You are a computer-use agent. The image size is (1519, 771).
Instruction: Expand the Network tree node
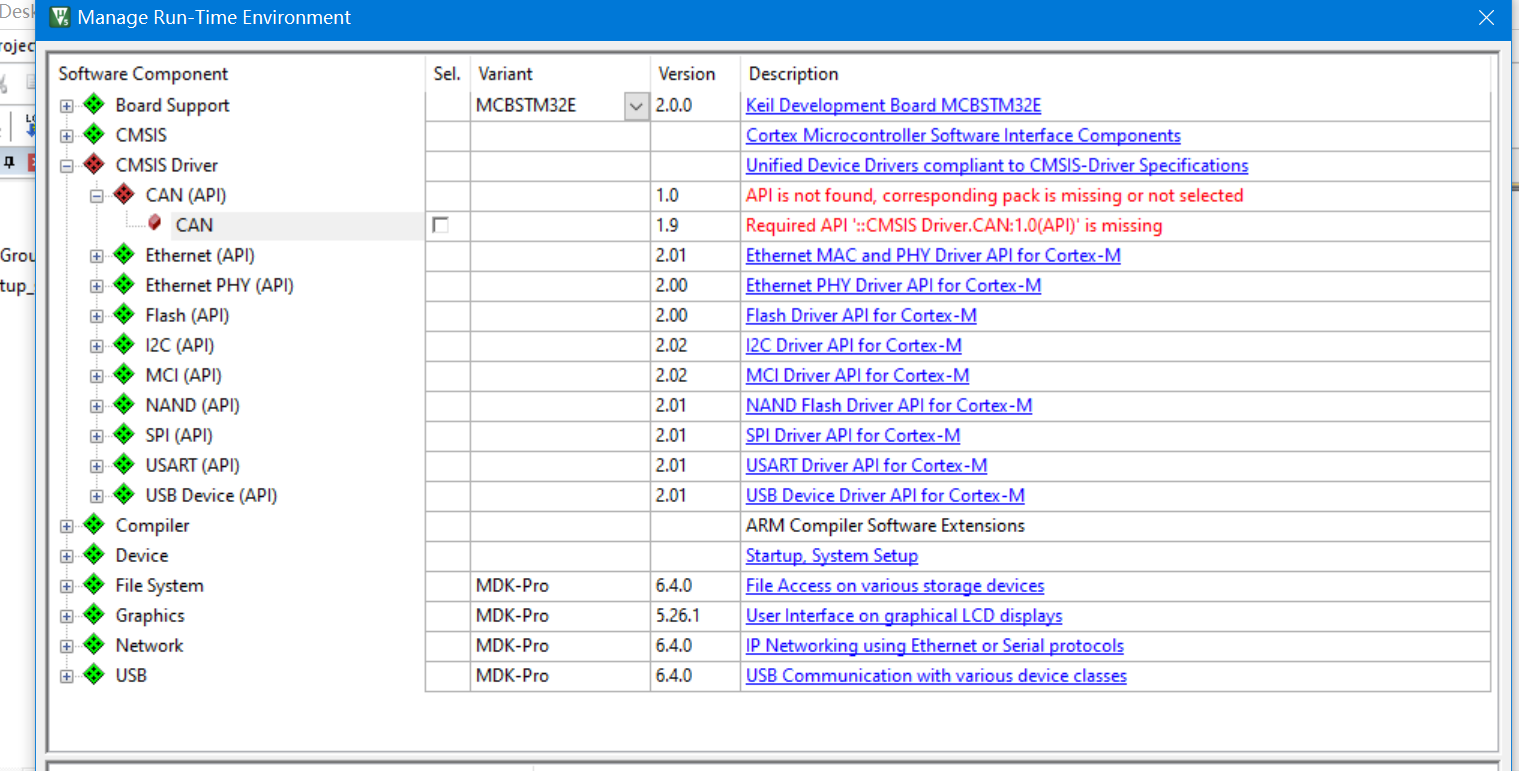[x=66, y=646]
